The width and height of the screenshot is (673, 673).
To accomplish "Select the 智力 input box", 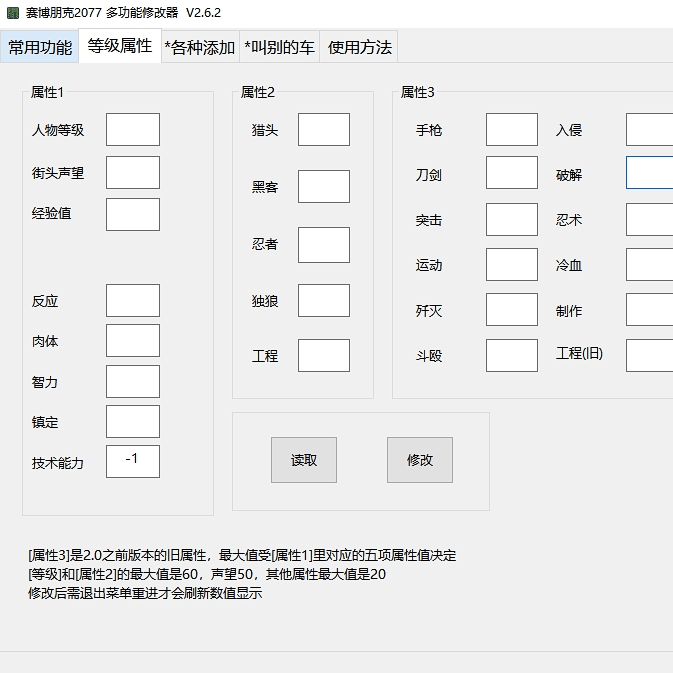I will [x=133, y=382].
